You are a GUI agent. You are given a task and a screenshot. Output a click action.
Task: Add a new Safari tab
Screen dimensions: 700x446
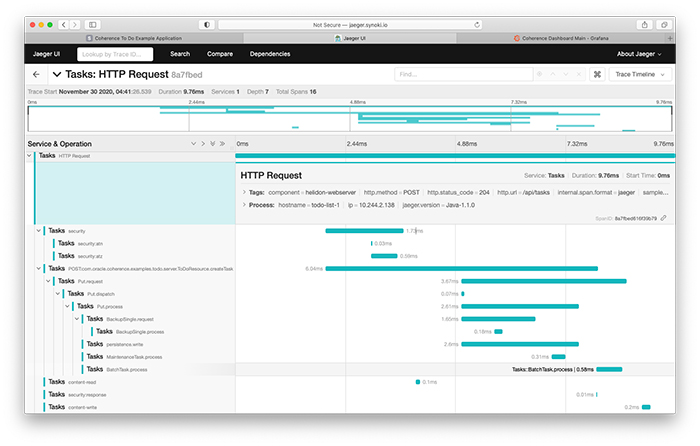coord(670,38)
